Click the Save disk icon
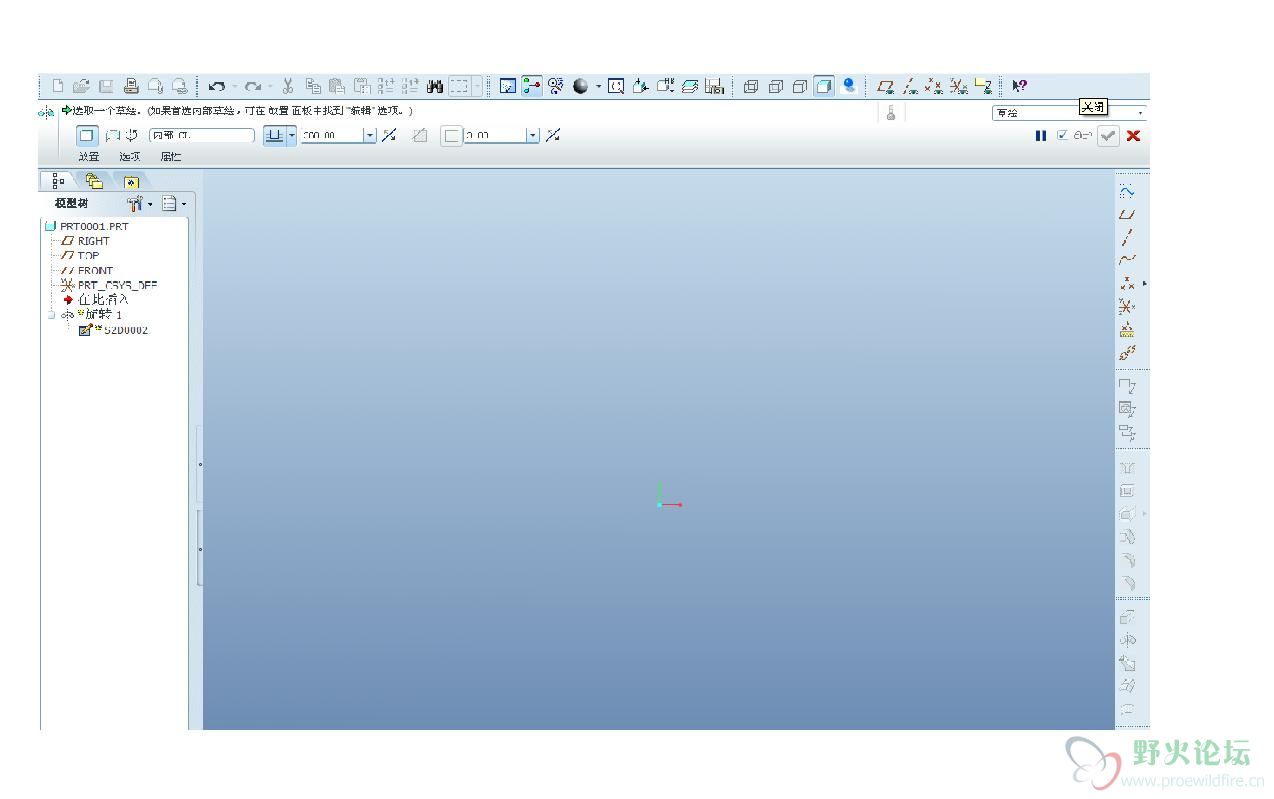The width and height of the screenshot is (1274, 799). (x=106, y=87)
